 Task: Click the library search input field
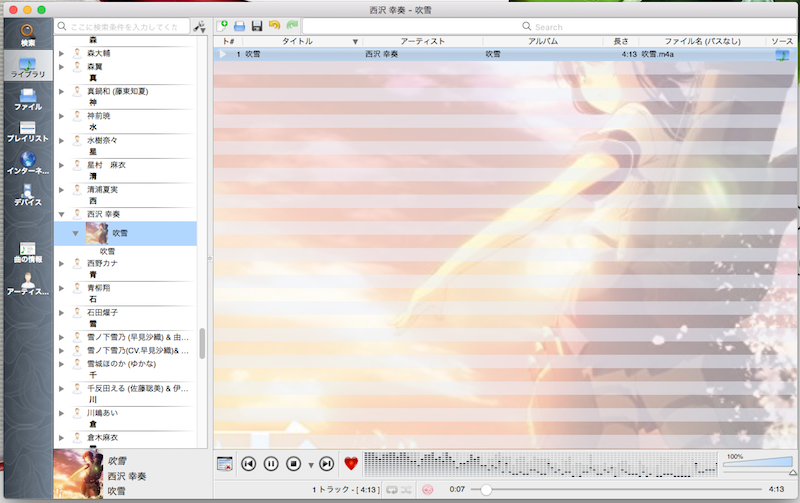point(125,26)
